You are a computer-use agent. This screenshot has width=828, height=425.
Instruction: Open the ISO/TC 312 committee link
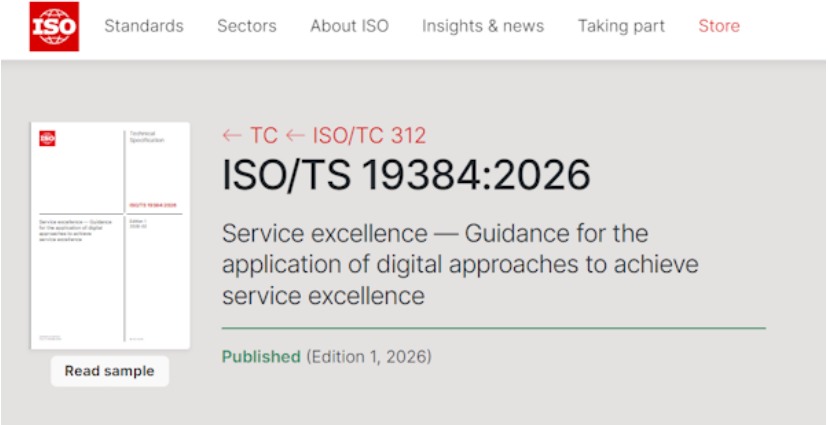(369, 136)
